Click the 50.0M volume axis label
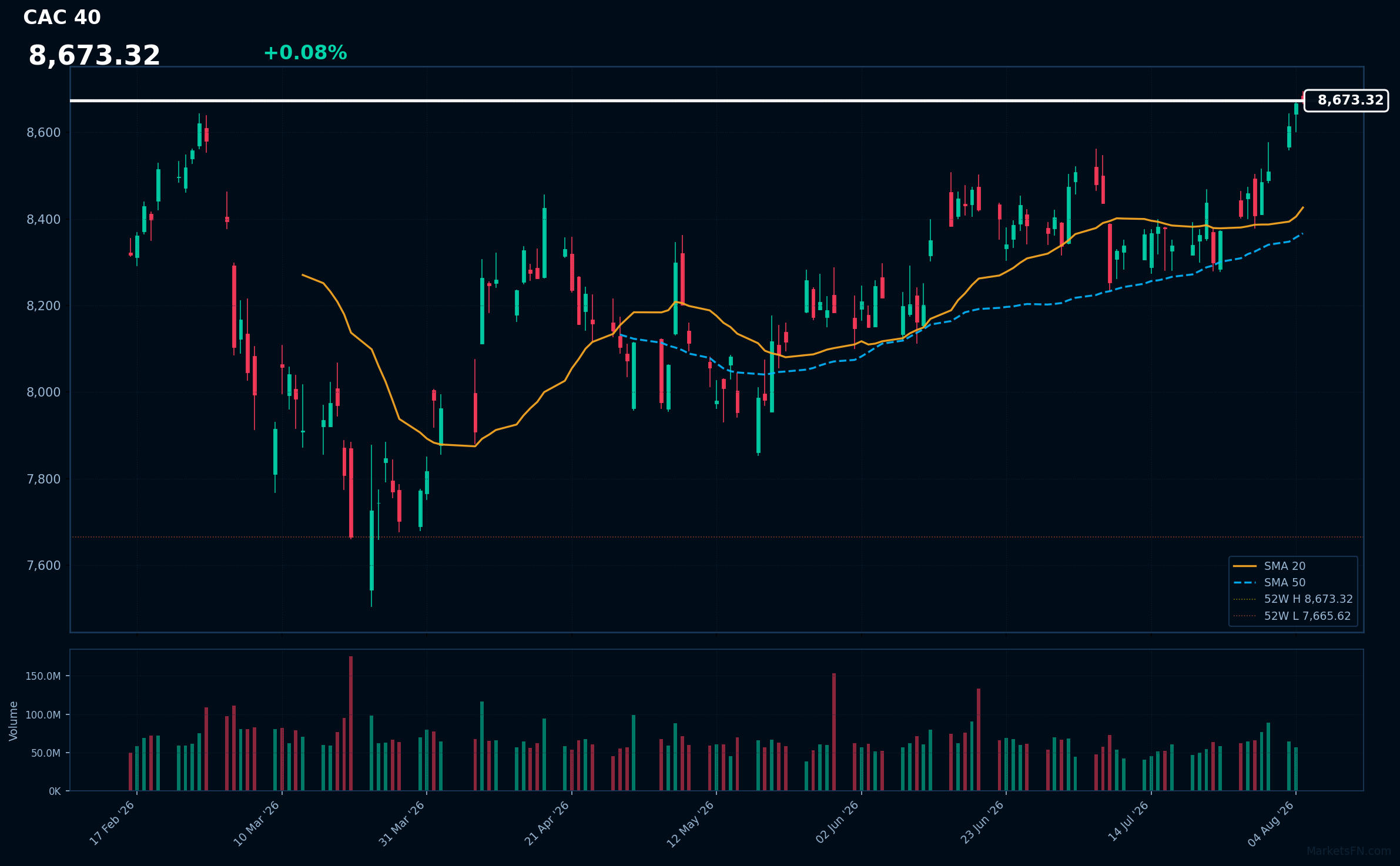This screenshot has width=1400, height=866. (x=46, y=753)
